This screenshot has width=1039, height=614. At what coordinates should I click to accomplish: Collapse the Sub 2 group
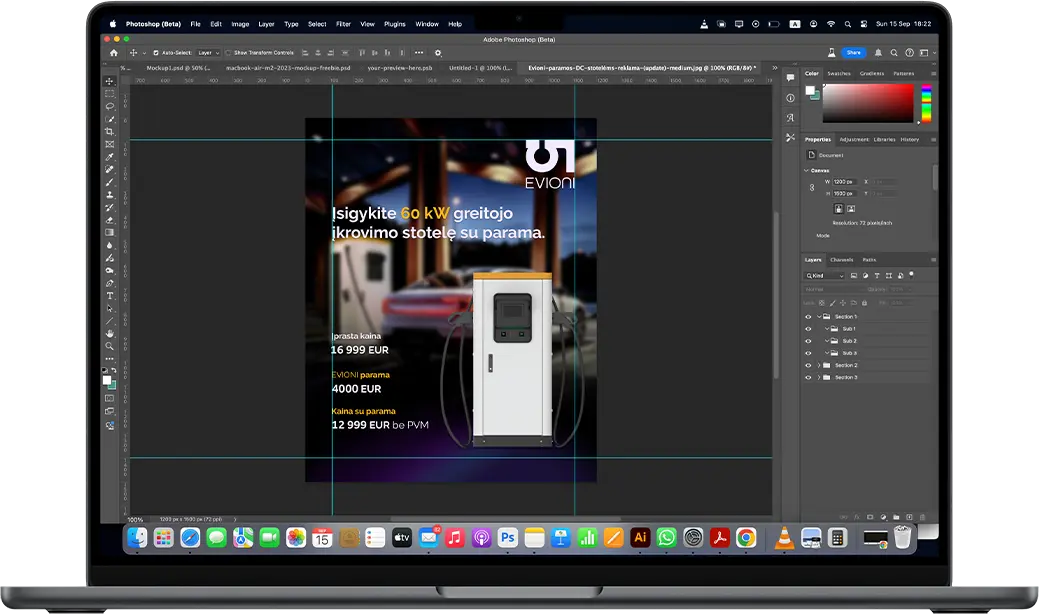point(827,341)
